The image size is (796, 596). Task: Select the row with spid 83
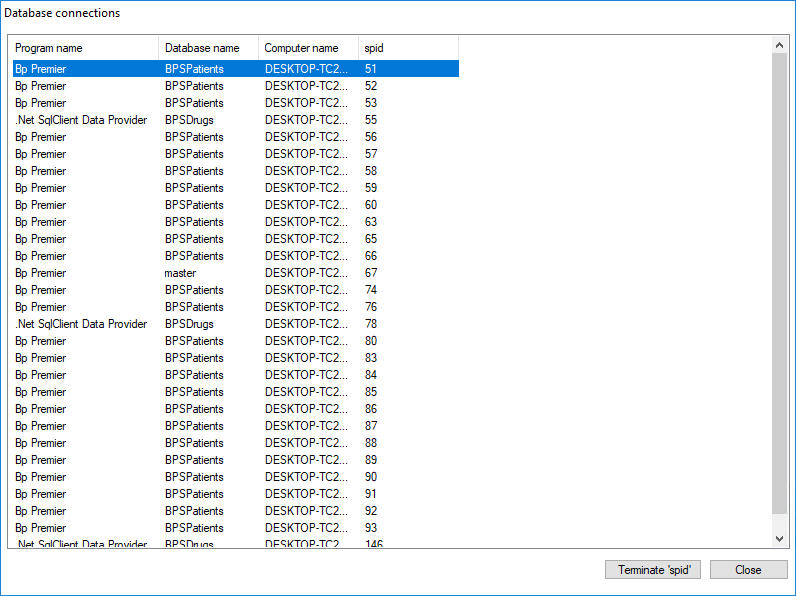[236, 358]
